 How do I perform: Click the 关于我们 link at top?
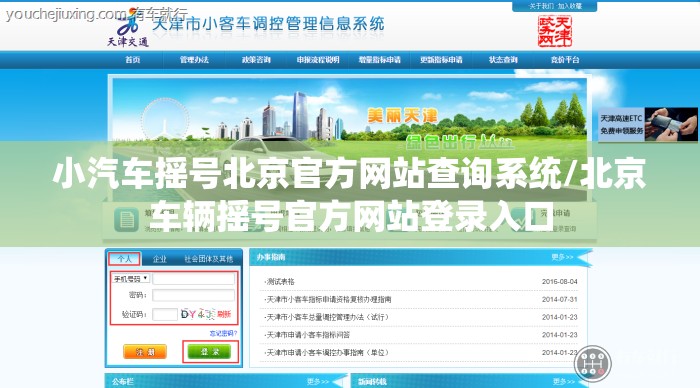[541, 6]
